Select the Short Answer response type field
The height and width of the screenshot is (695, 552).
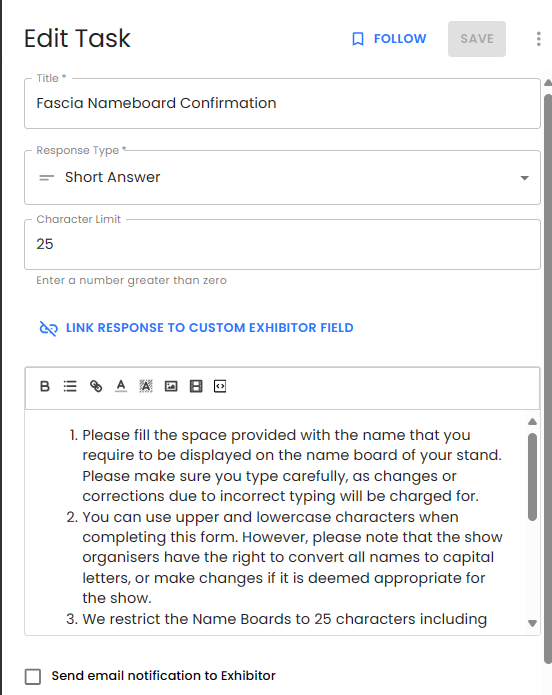282,178
